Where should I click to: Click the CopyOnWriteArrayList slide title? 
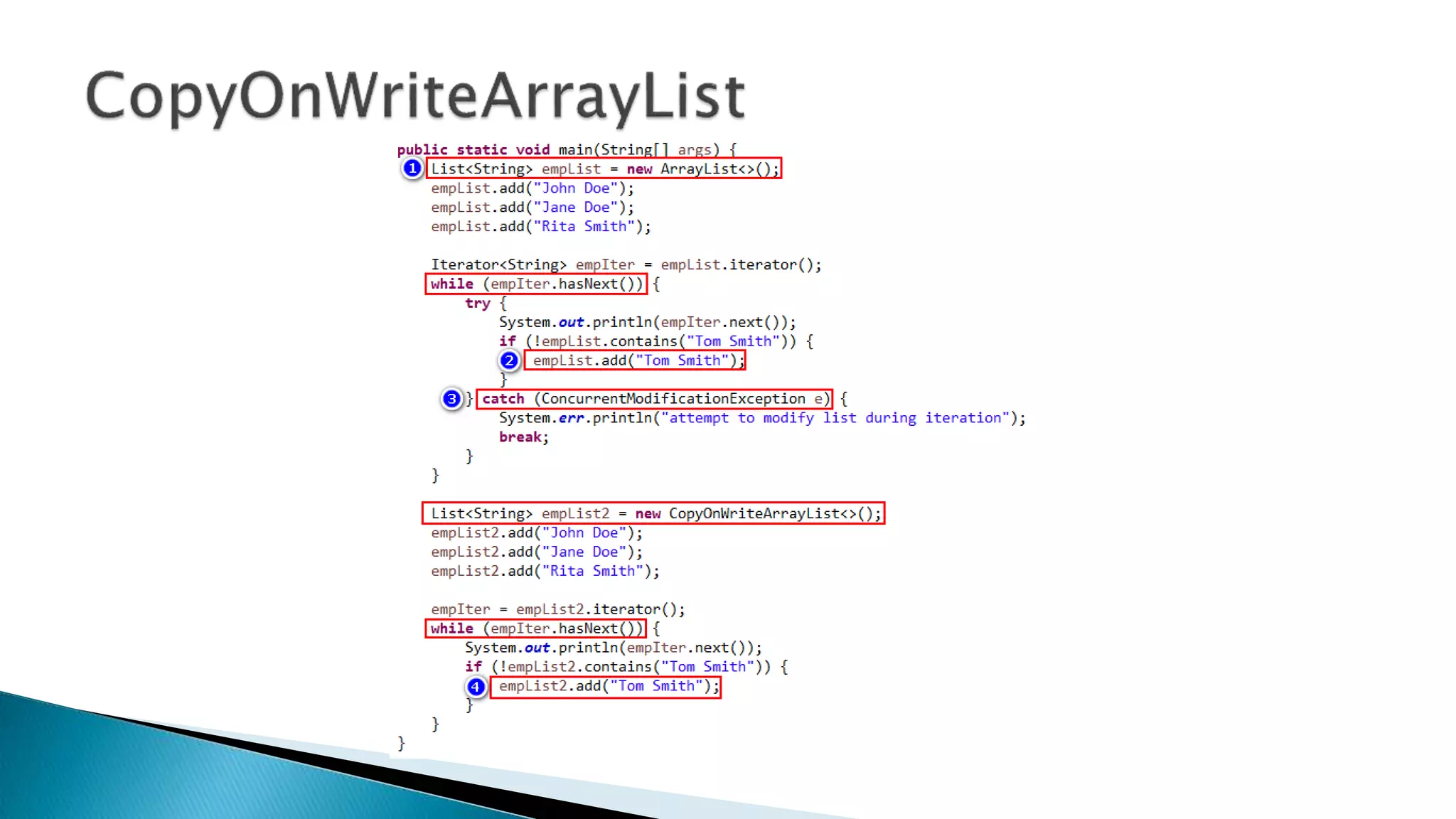(x=415, y=95)
